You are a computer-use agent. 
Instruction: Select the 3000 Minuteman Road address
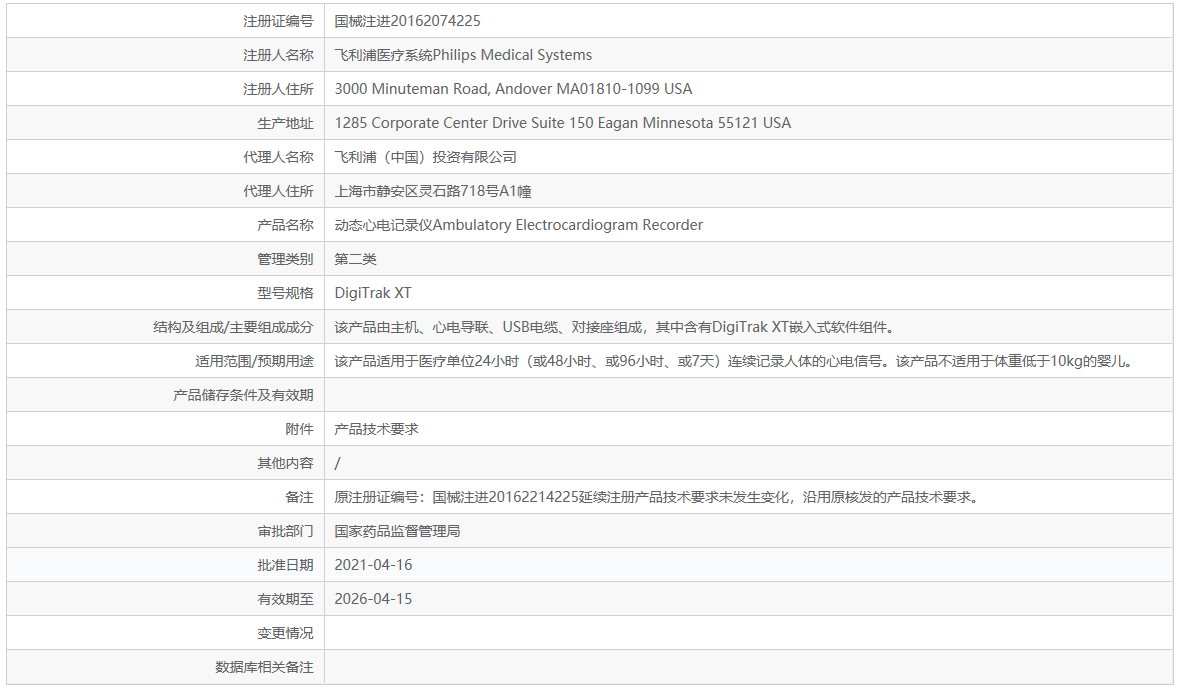coord(514,89)
